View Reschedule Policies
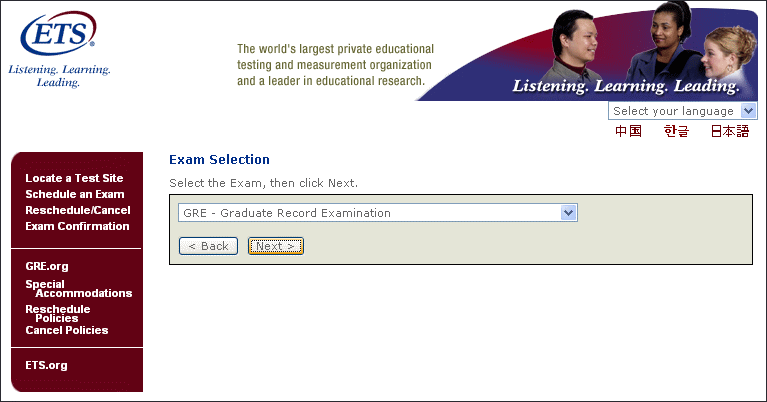The width and height of the screenshot is (767, 402). tap(58, 313)
